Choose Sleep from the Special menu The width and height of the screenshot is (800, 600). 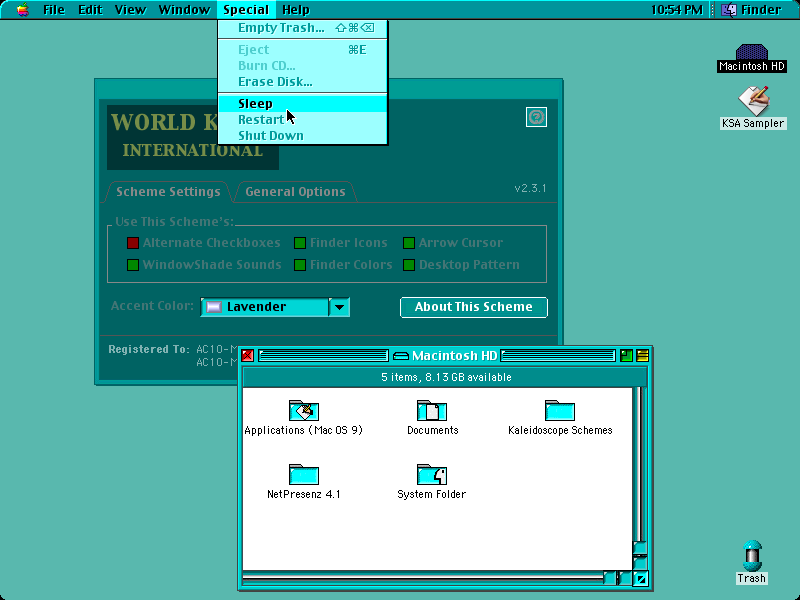pos(303,104)
